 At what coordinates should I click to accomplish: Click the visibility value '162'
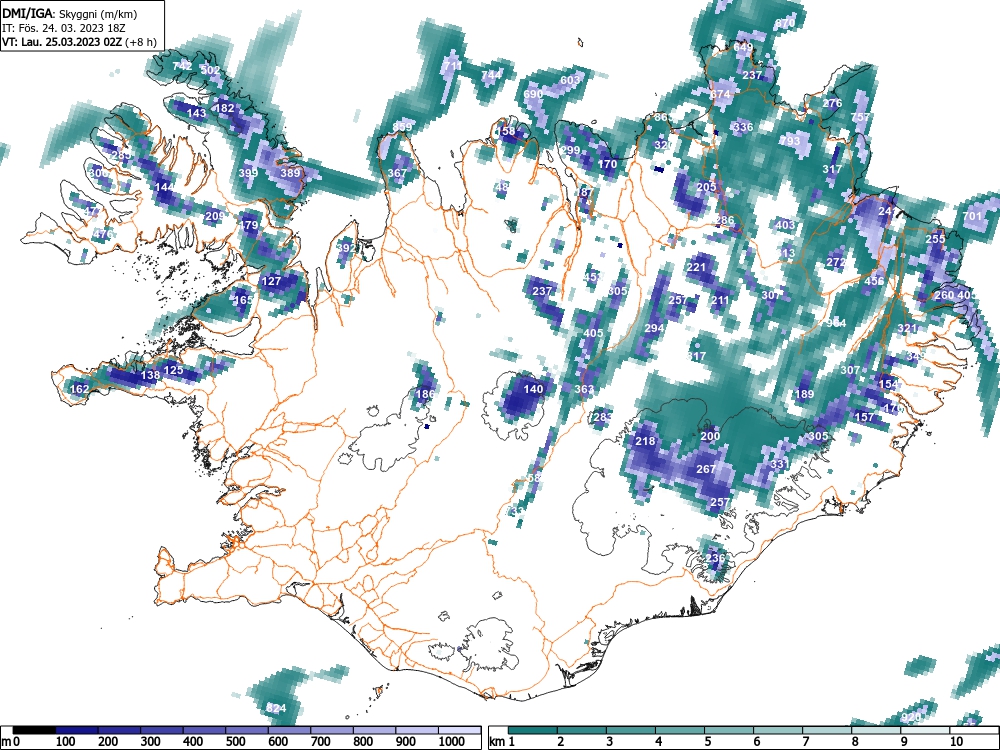(80, 389)
